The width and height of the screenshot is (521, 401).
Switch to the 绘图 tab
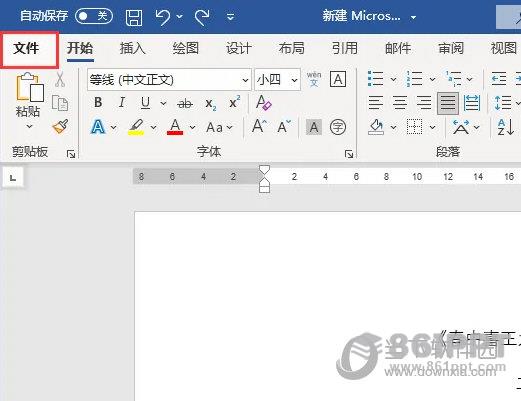tap(186, 49)
